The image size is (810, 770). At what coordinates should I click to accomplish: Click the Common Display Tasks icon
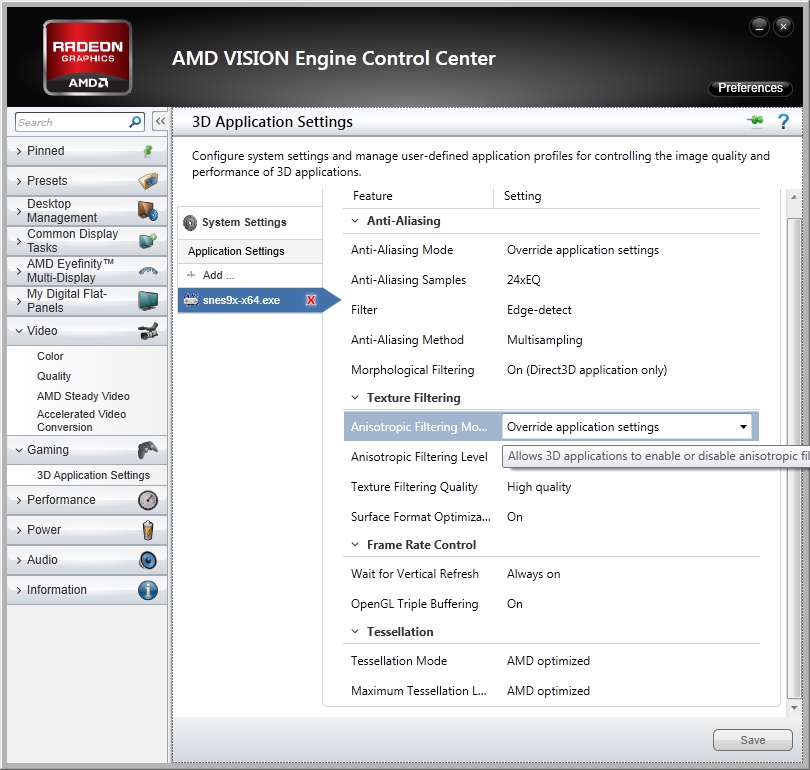[x=148, y=241]
